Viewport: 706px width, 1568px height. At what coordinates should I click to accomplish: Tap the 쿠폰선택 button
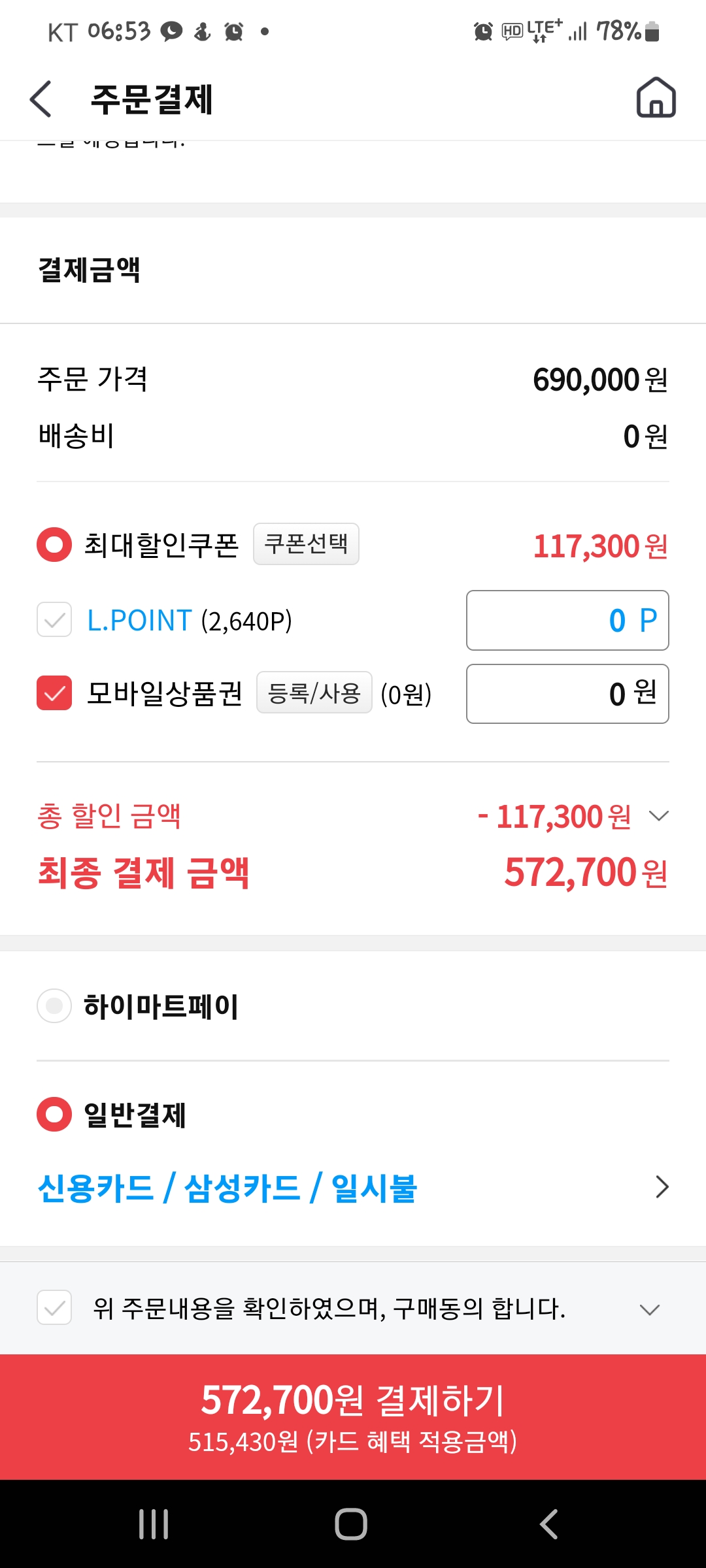tap(306, 544)
